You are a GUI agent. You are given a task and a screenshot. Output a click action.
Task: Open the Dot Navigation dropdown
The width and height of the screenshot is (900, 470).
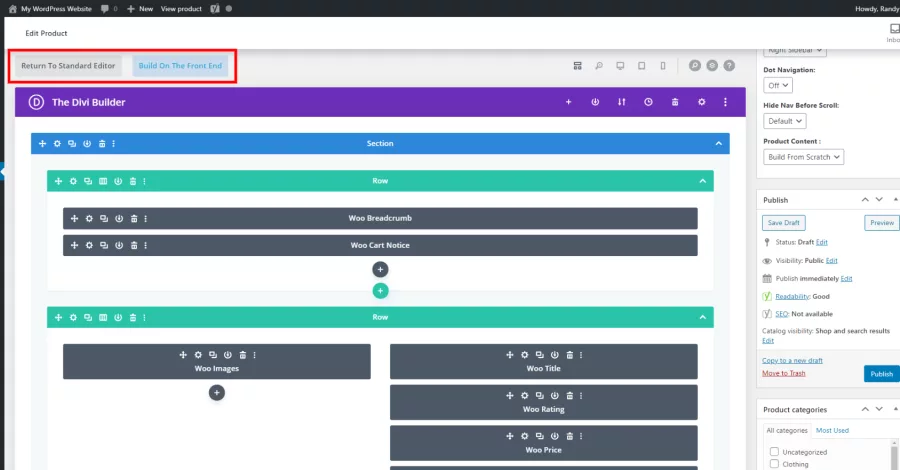(x=778, y=86)
